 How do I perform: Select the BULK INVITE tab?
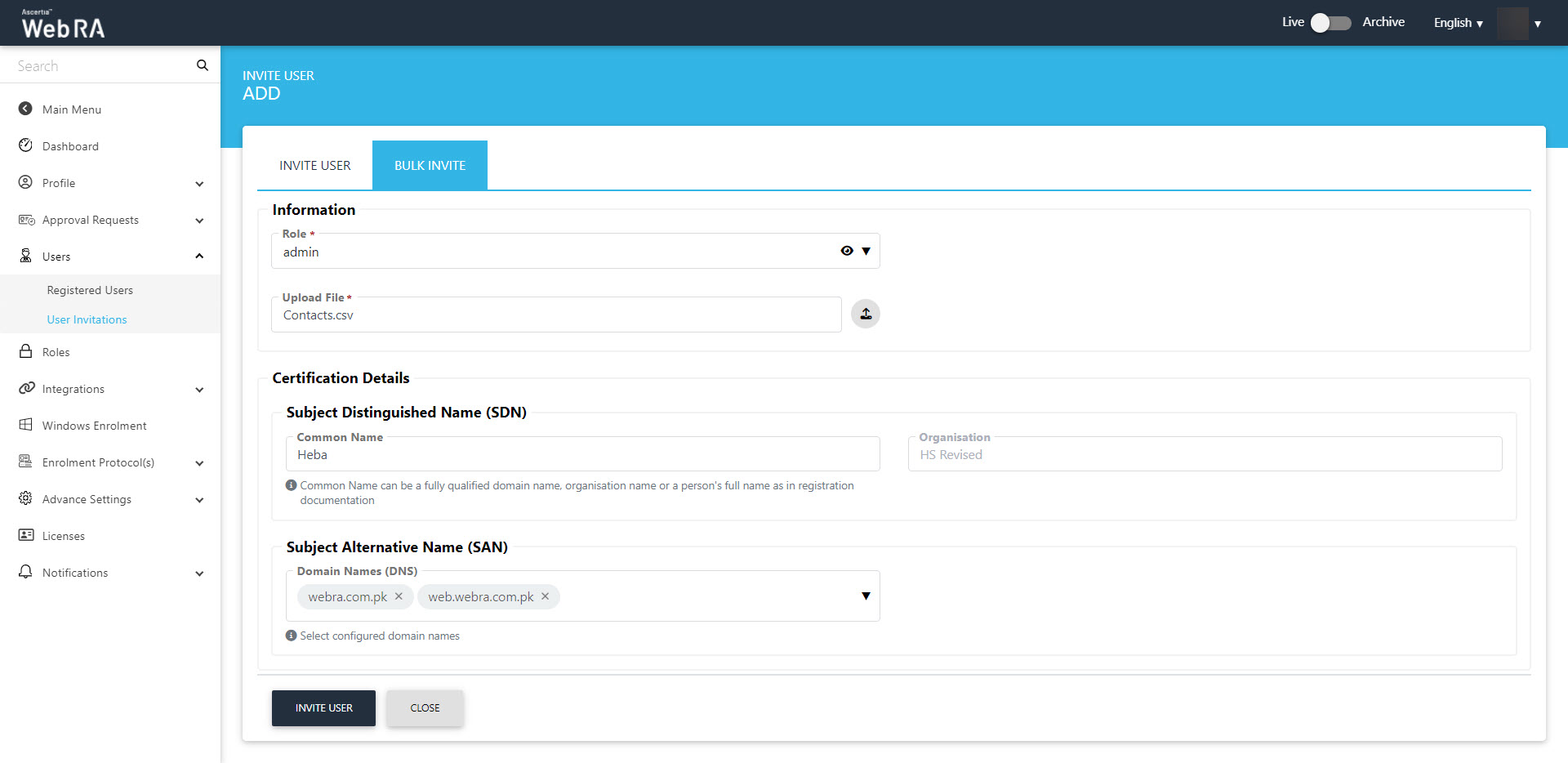point(430,165)
